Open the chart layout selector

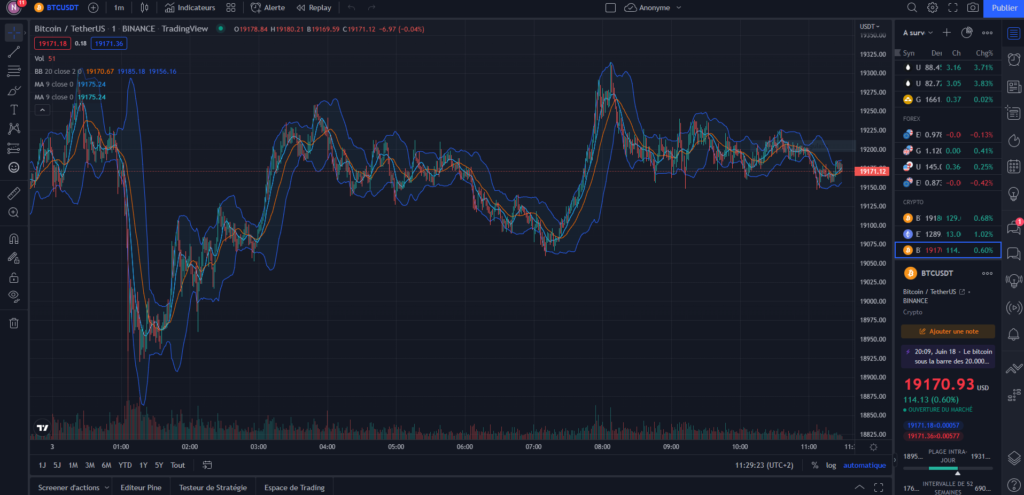[611, 8]
